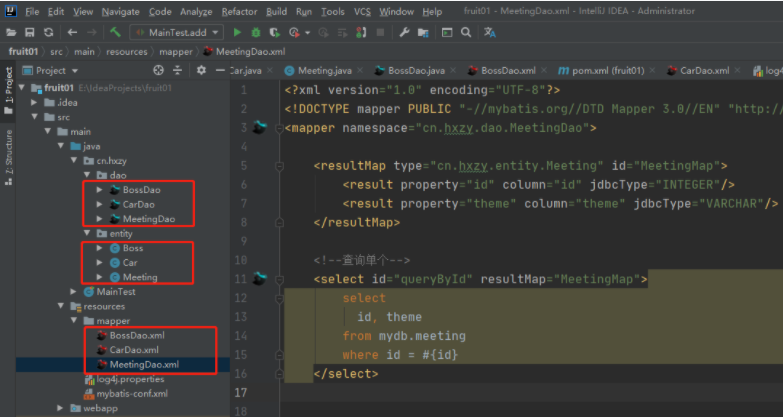Screen dimensions: 783x417
Task: Click the Synchronize refresh icon
Action: [x=48, y=32]
